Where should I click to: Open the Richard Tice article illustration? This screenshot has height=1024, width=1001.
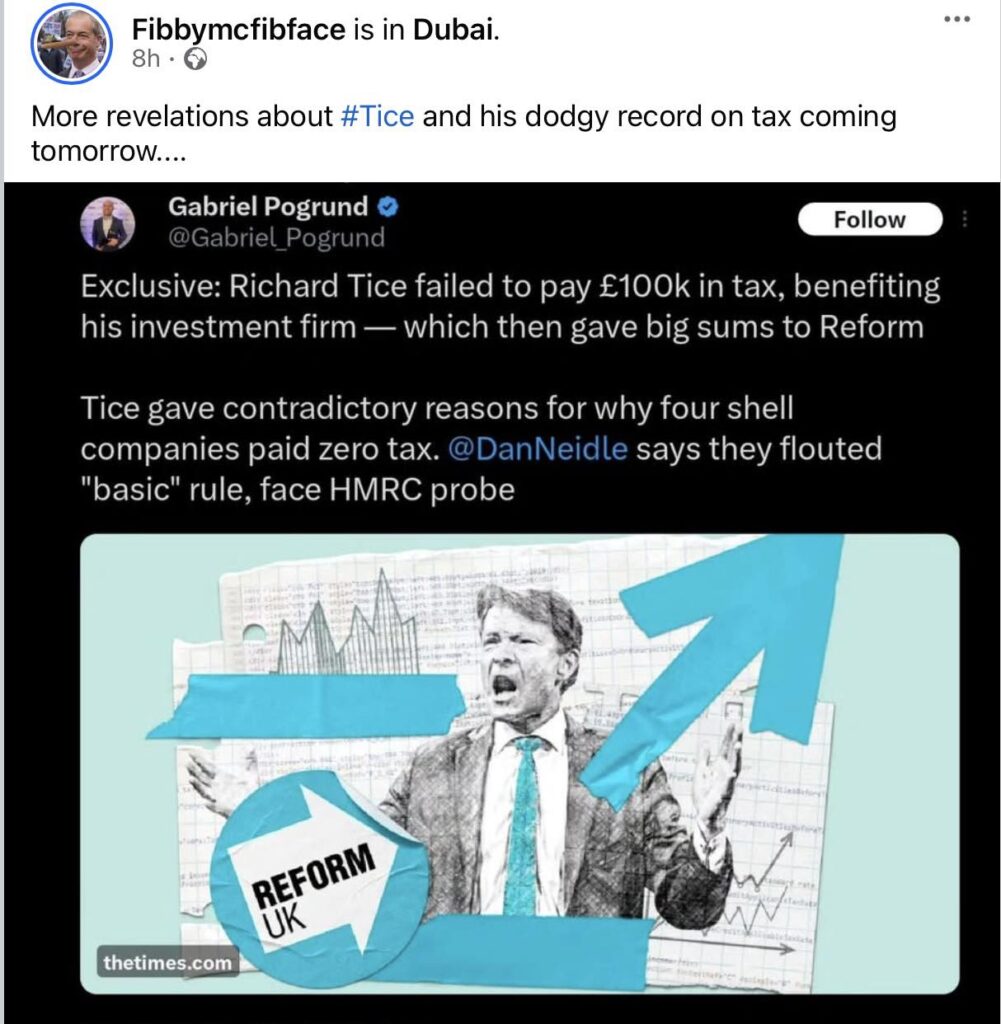click(520, 764)
